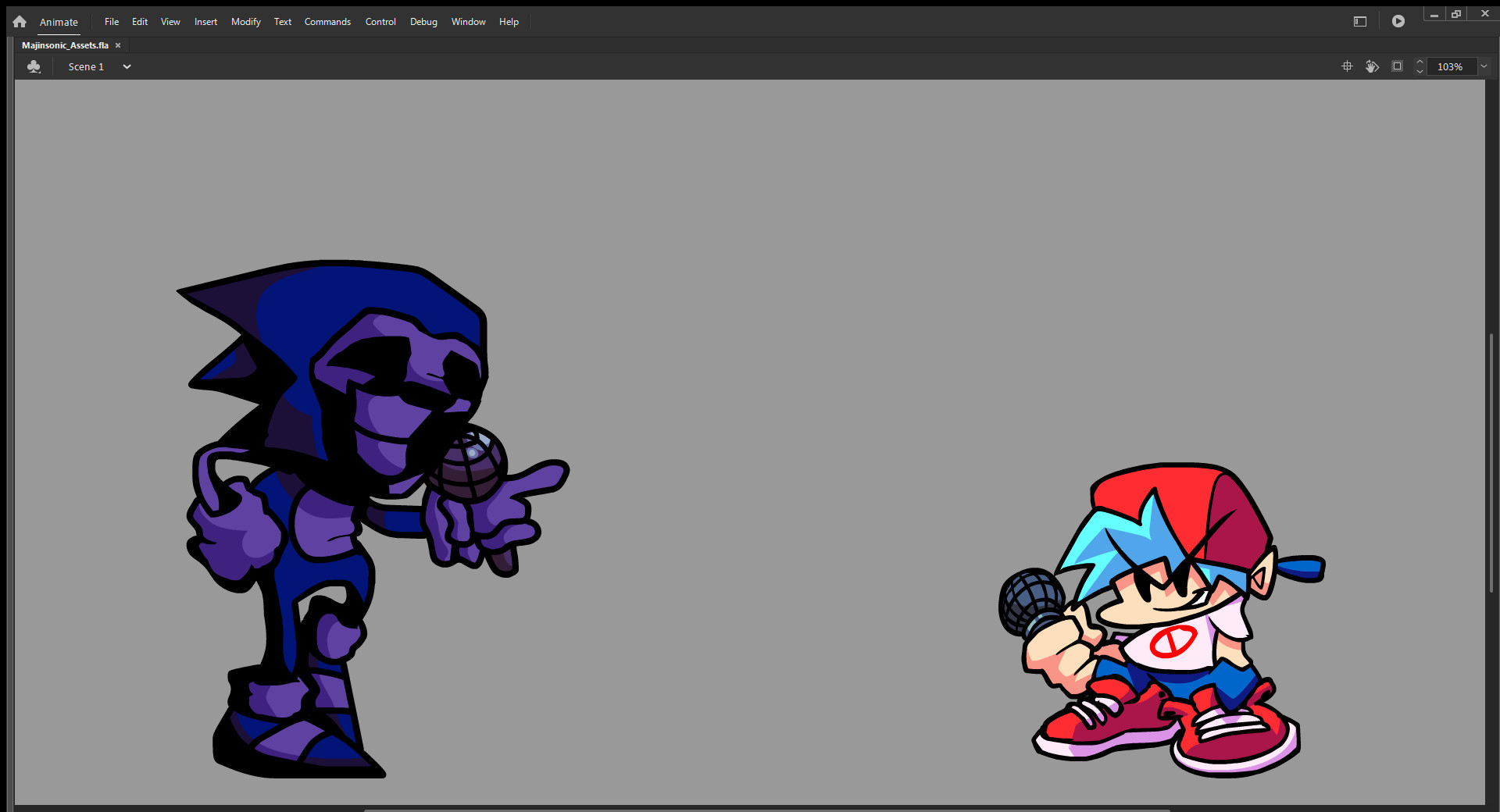The image size is (1500, 812).
Task: Click the zoom stepper arrows
Action: click(x=1420, y=66)
